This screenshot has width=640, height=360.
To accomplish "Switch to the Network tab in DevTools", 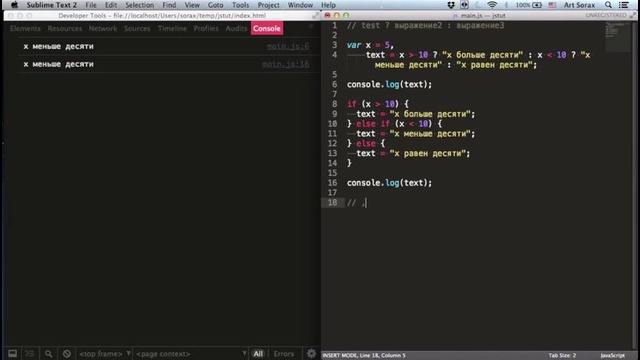I will coord(103,28).
